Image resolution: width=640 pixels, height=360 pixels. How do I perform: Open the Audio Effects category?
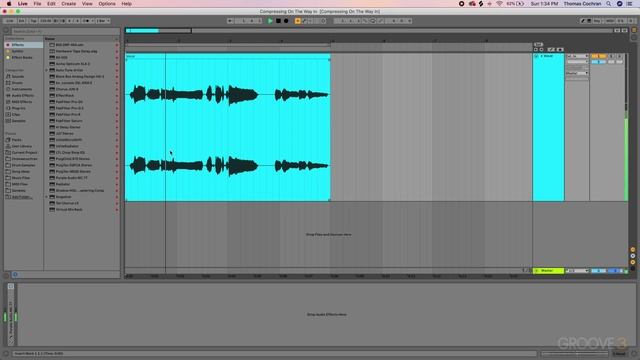tap(23, 96)
